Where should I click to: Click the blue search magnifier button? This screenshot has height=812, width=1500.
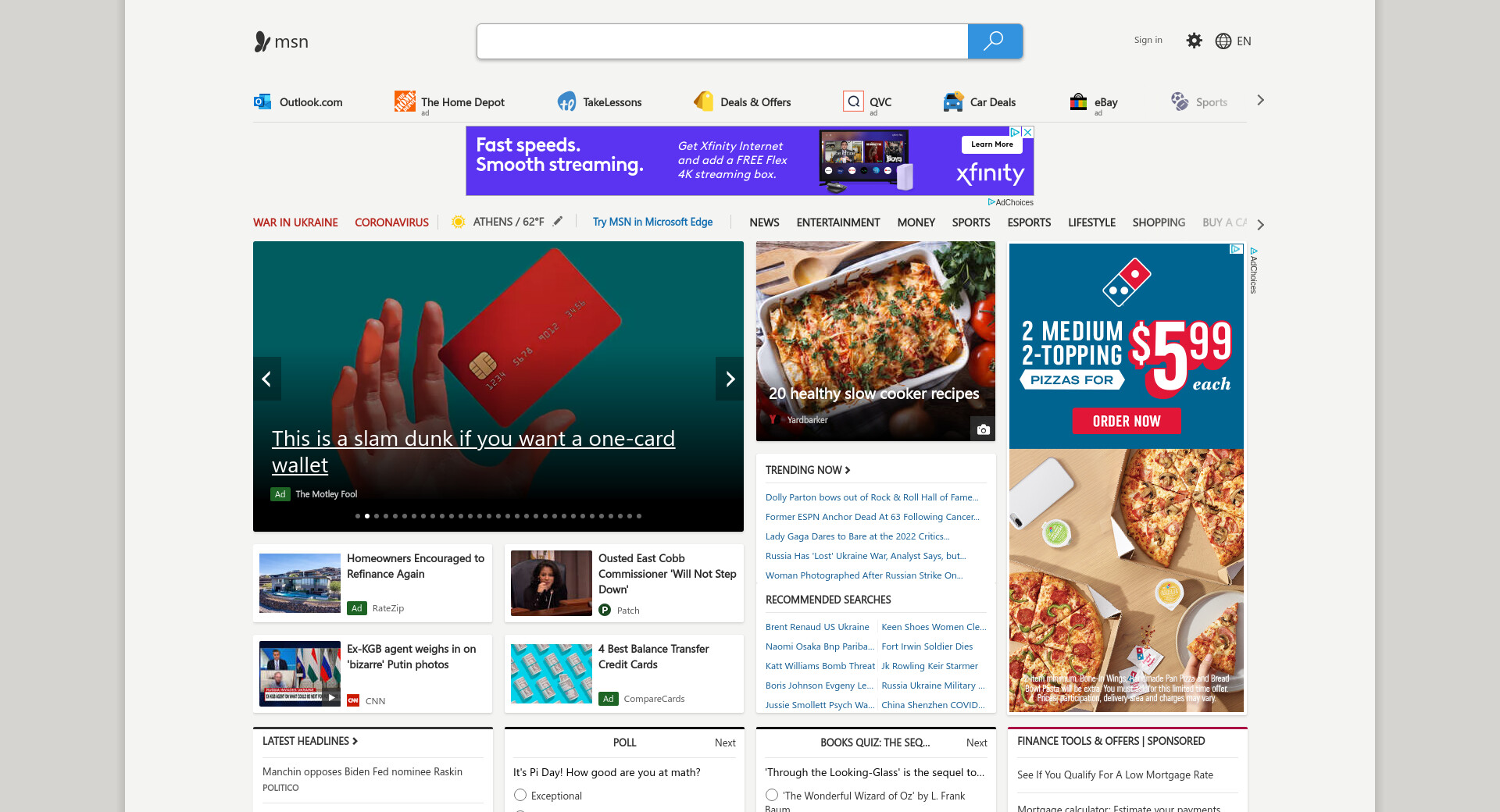995,41
